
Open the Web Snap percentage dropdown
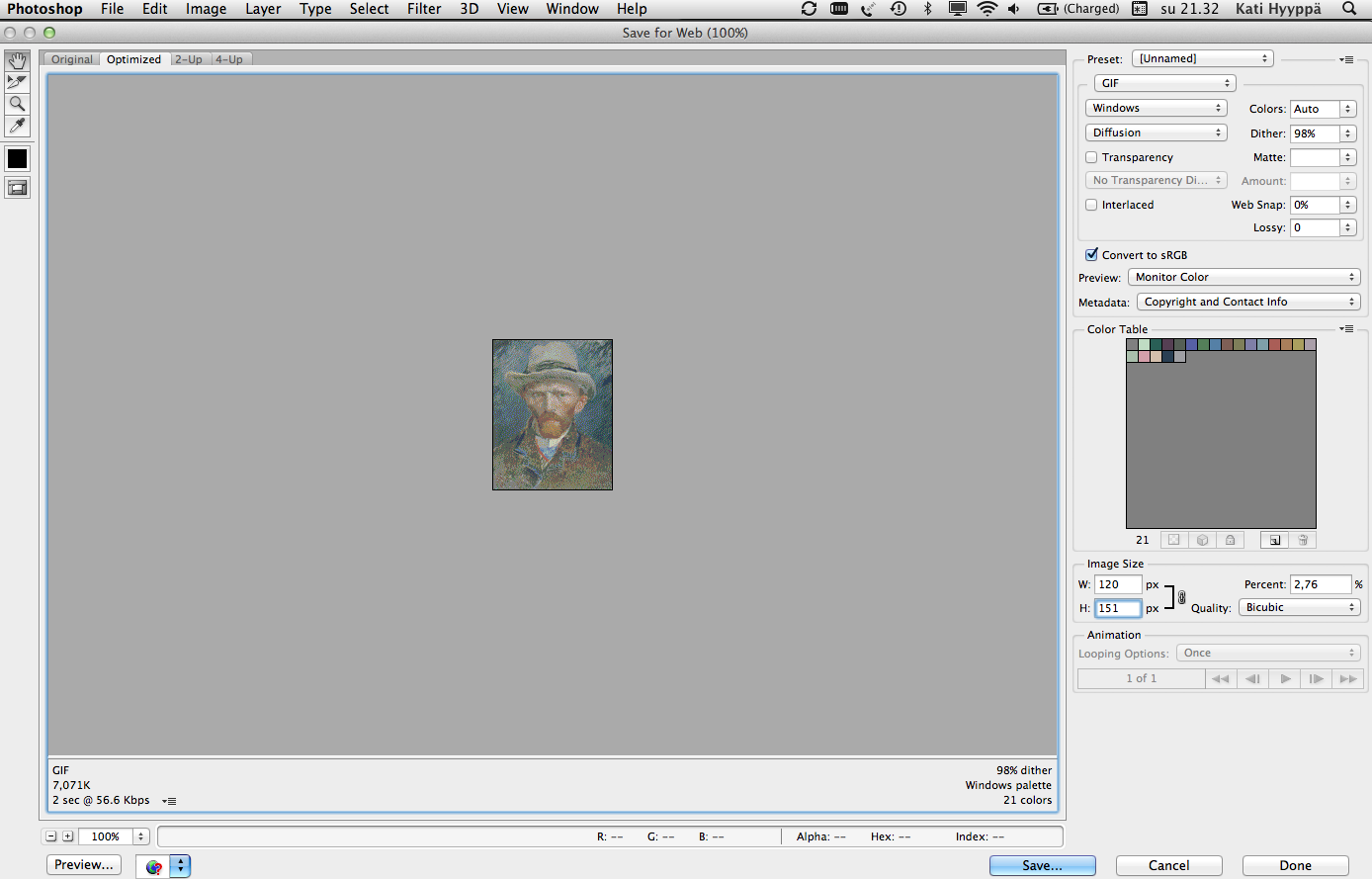tap(1347, 205)
